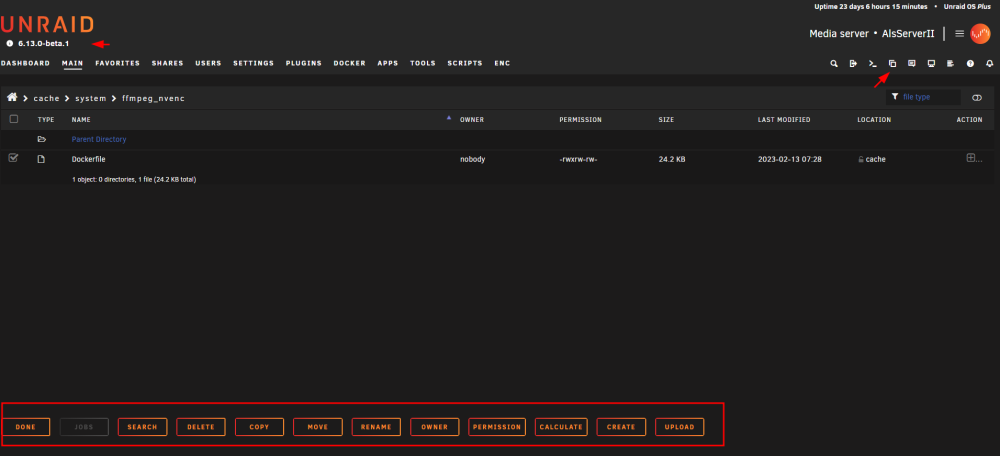Open the Plugins menu item
Viewport: 1000px width, 456px height.
(x=304, y=63)
